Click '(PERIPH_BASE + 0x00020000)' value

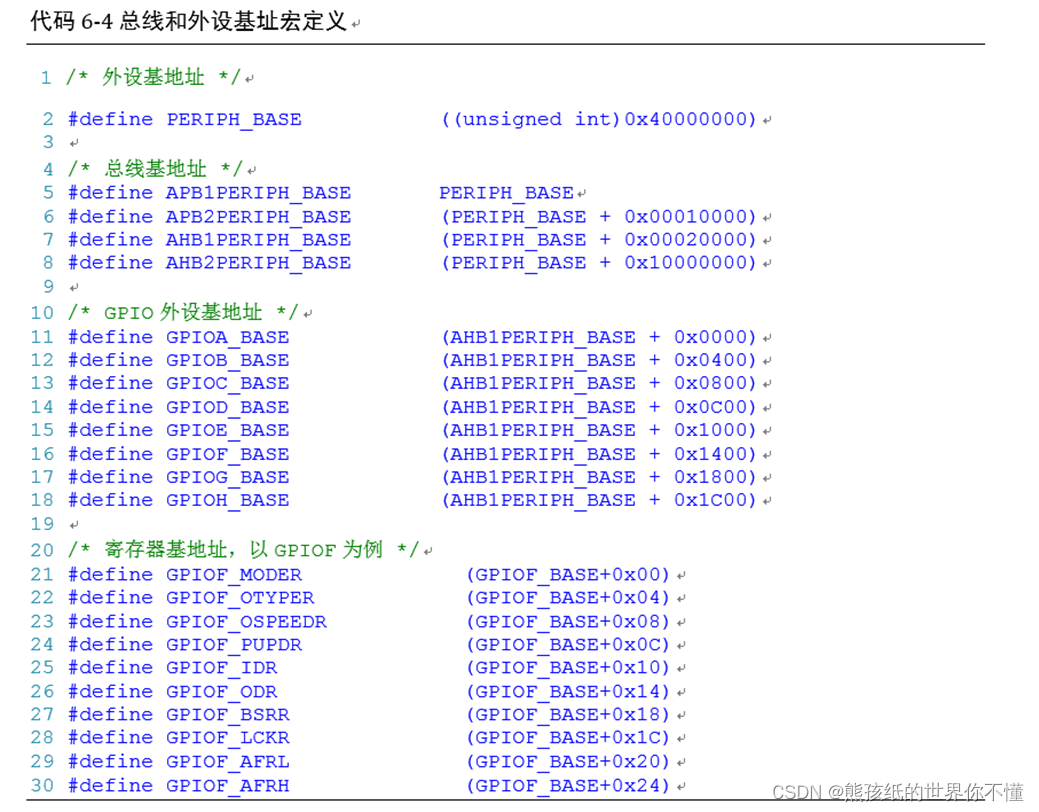click(598, 240)
